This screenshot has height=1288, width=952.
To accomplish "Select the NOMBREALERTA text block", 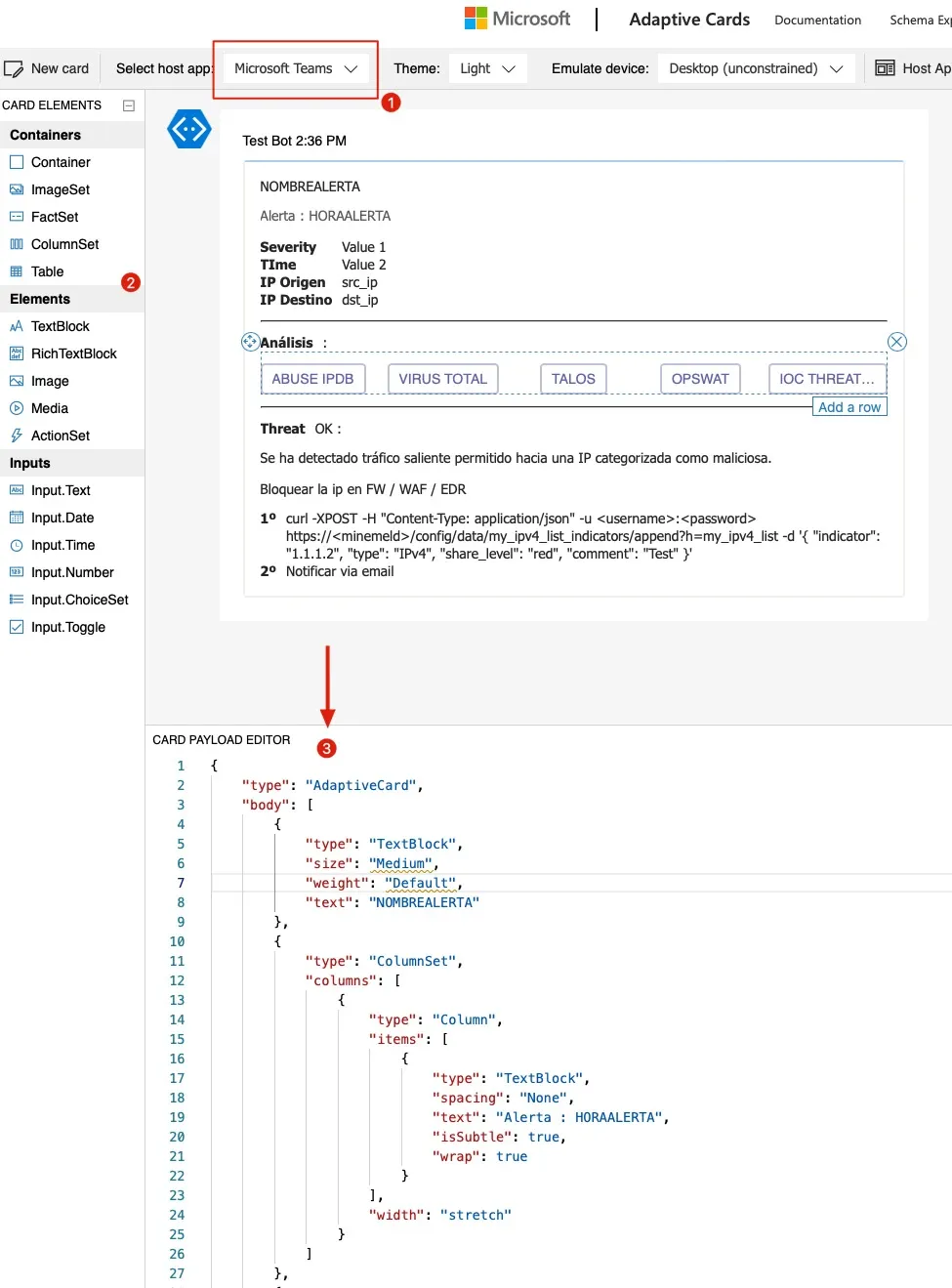I will (x=310, y=187).
